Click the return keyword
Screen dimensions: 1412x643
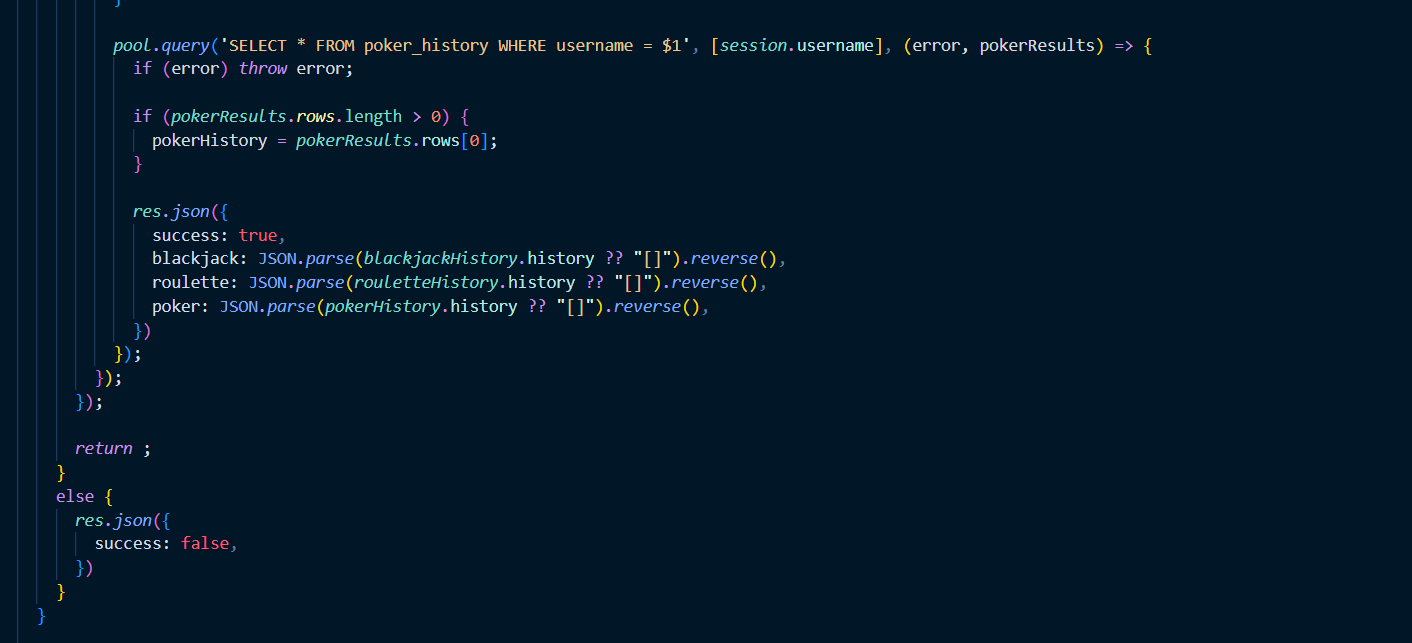[103, 448]
